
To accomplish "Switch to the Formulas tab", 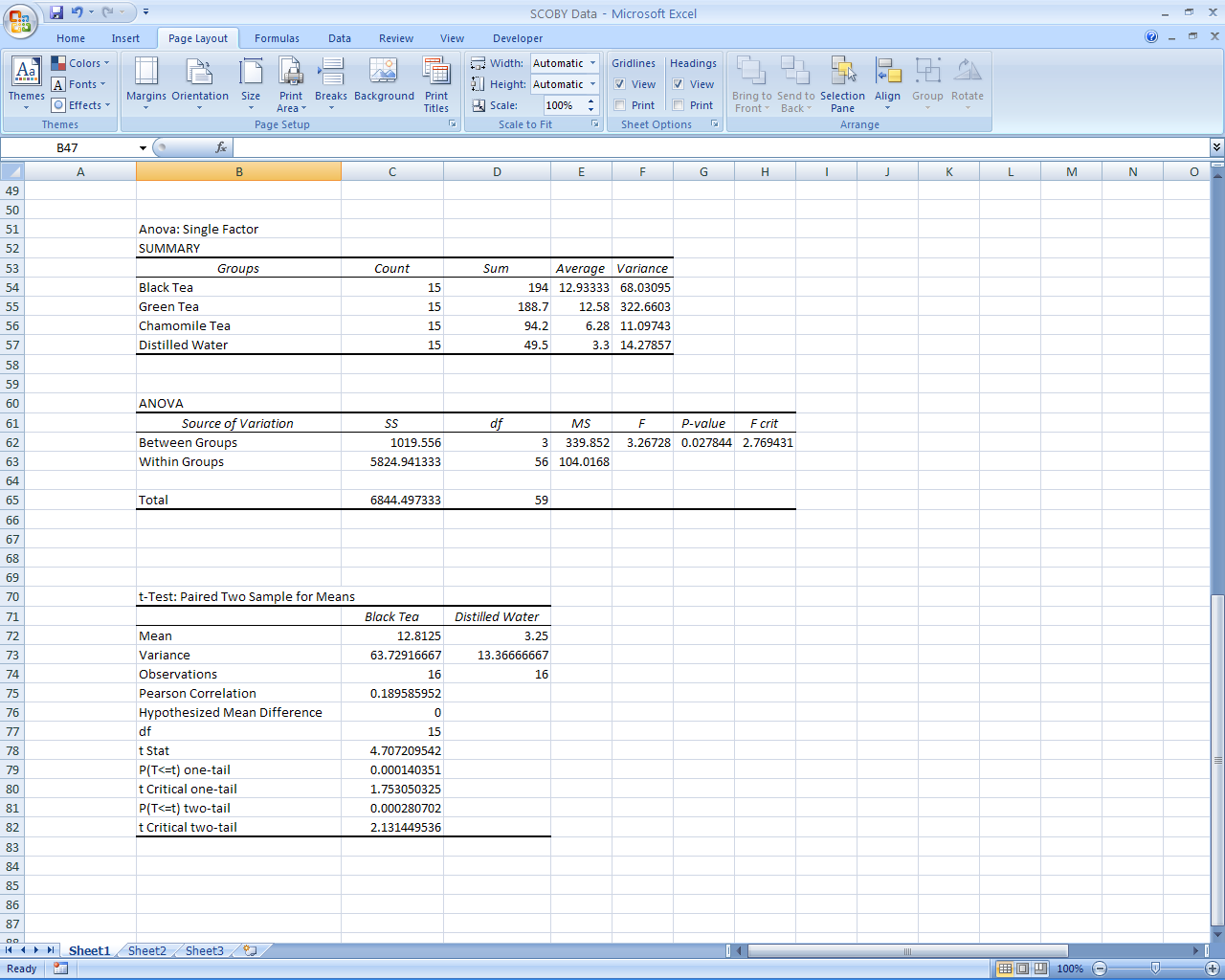I will pyautogui.click(x=277, y=38).
